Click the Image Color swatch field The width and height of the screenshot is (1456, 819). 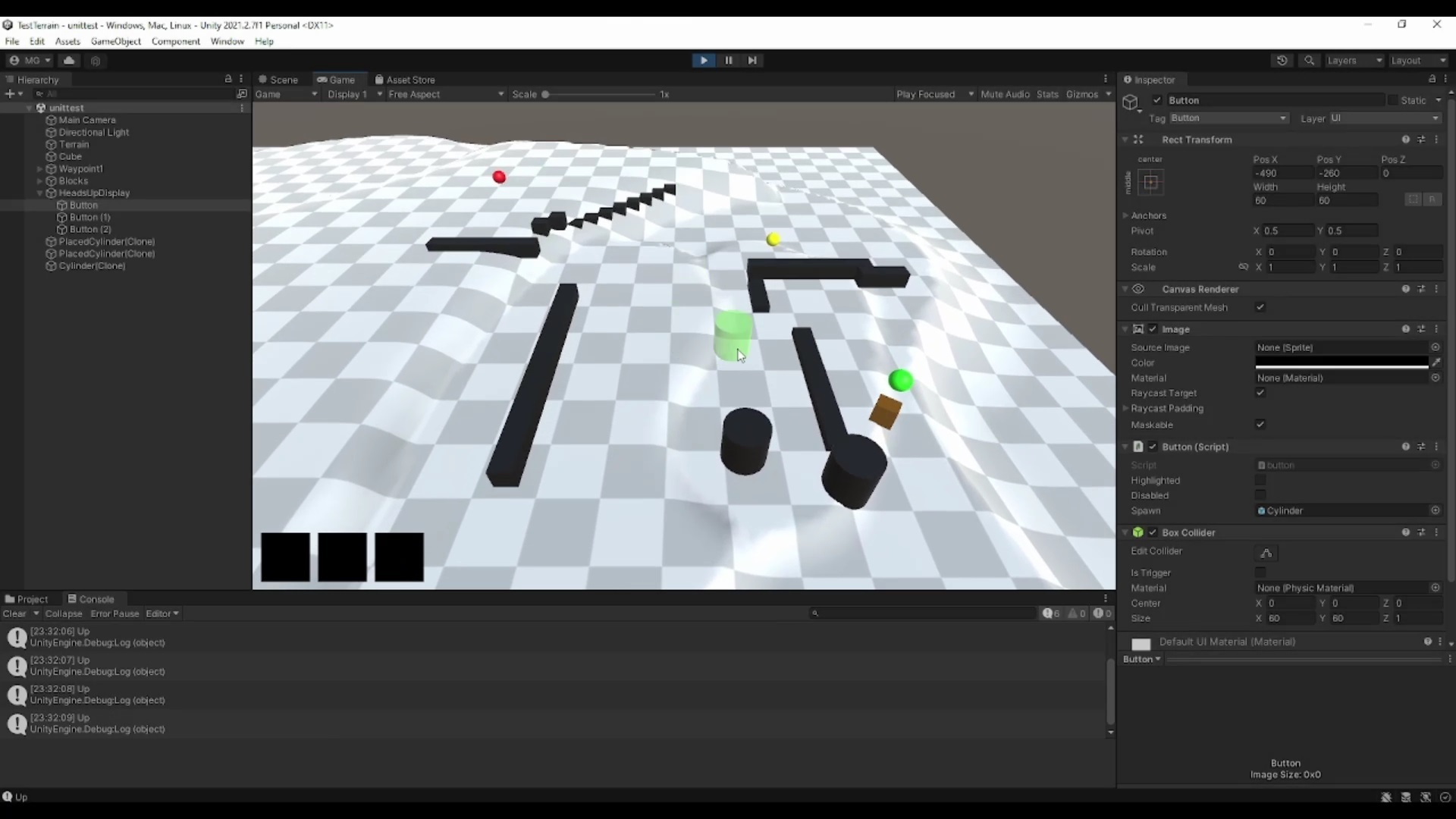pyautogui.click(x=1341, y=362)
